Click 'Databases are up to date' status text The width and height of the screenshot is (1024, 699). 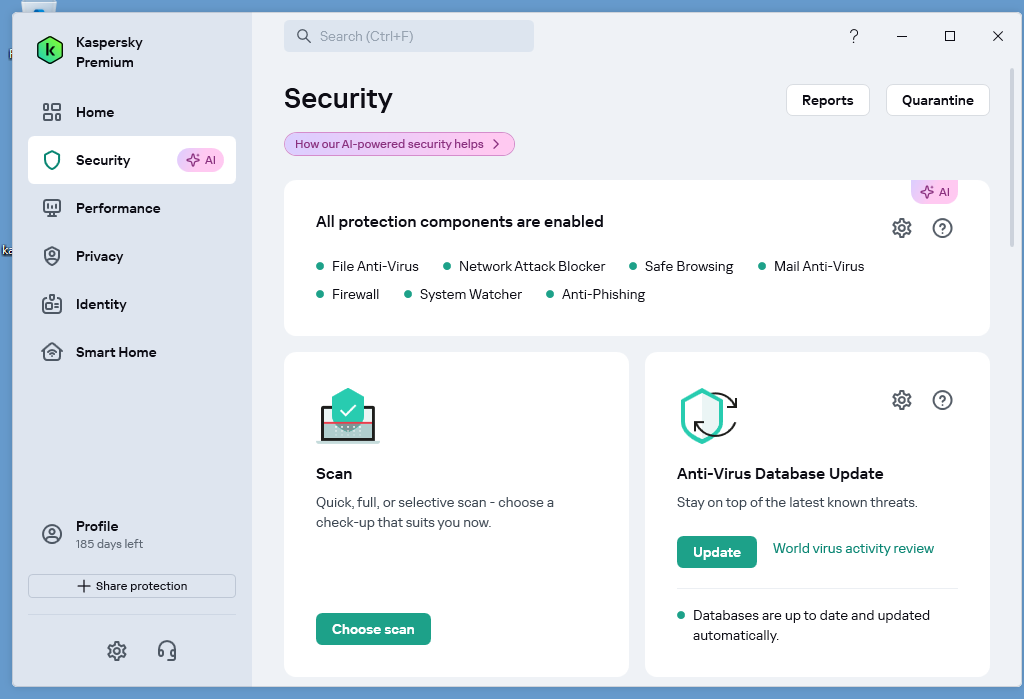click(811, 625)
